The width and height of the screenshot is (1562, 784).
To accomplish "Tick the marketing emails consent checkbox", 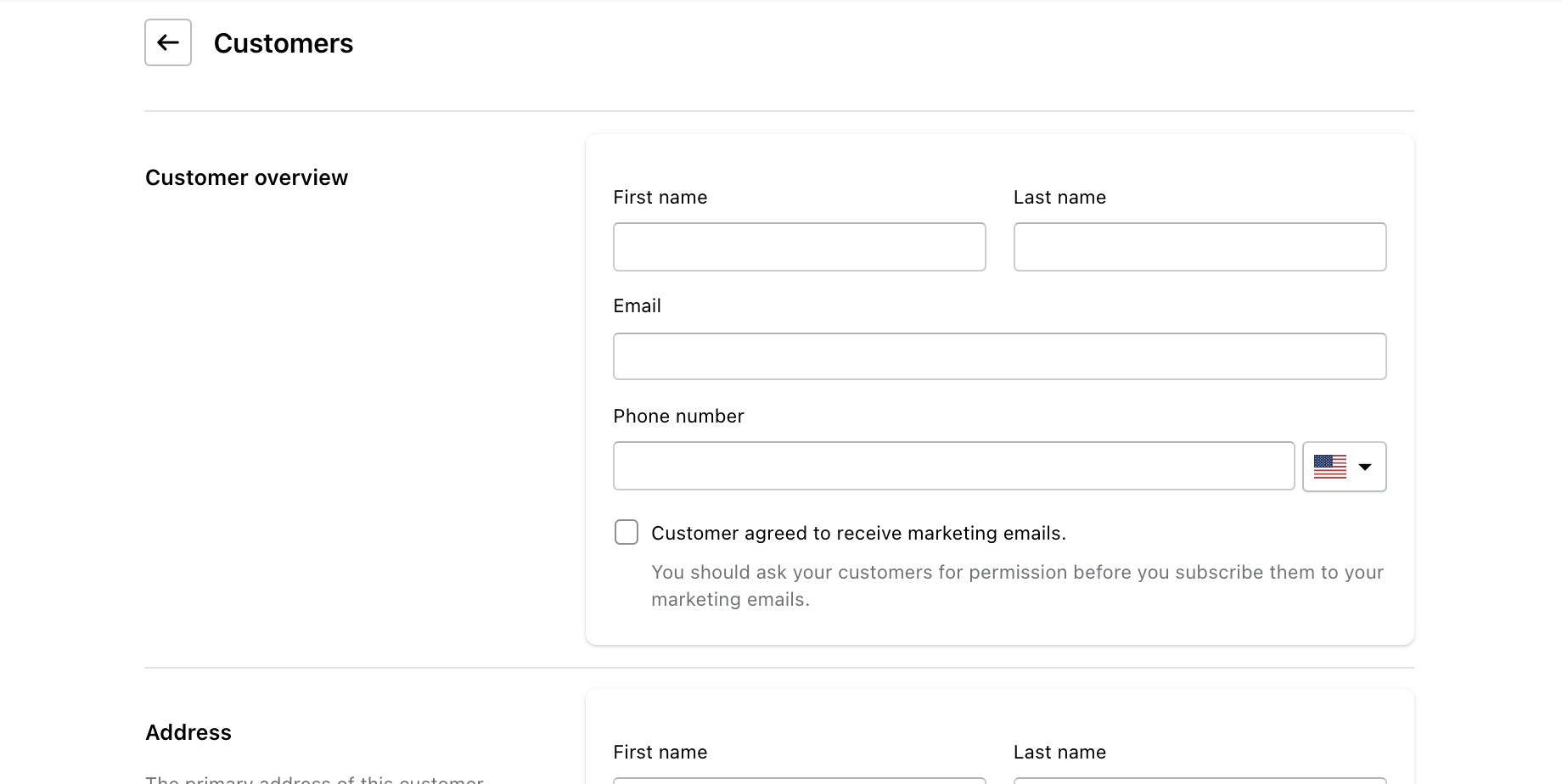I will 626,532.
